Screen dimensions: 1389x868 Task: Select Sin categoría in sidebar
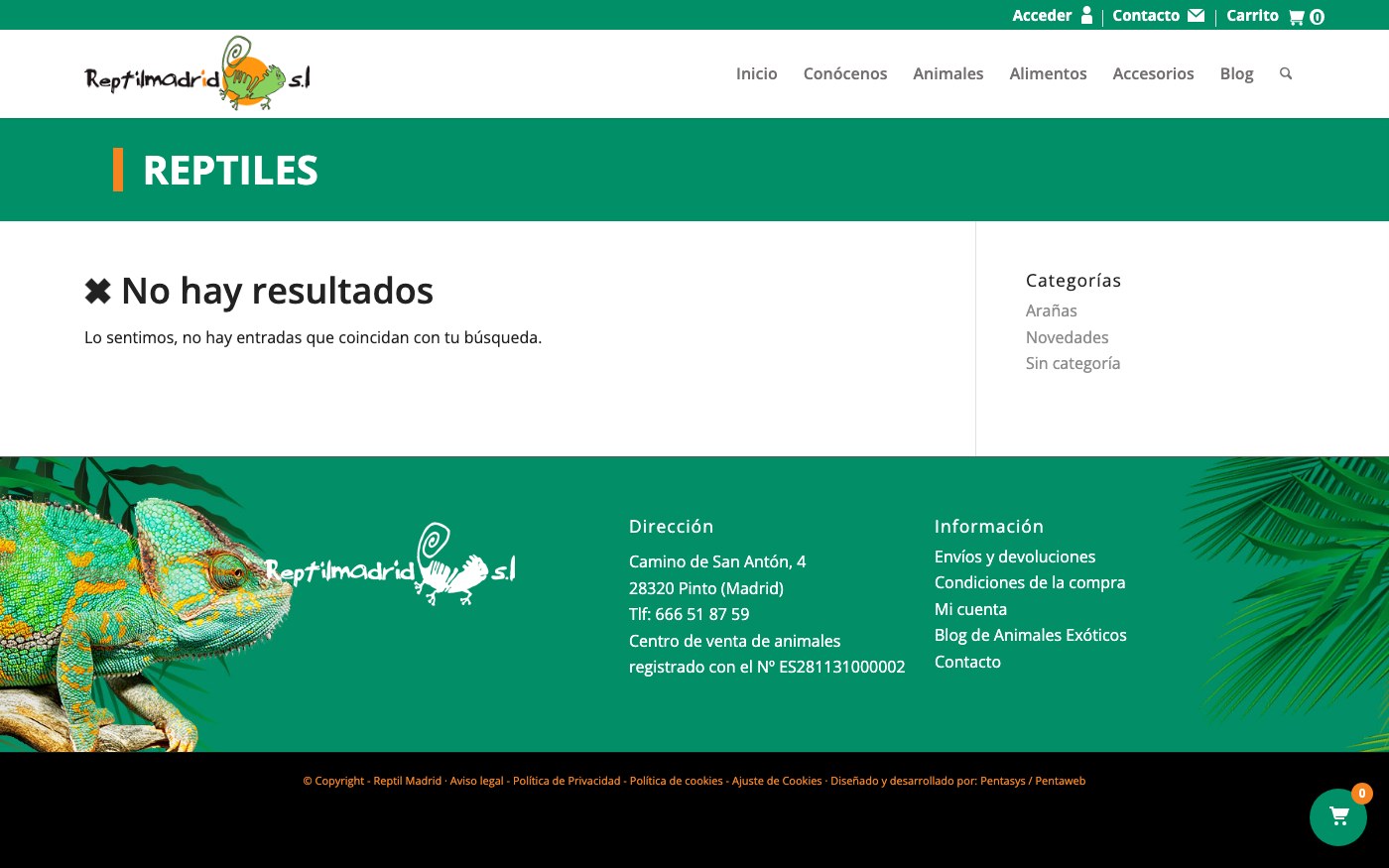coord(1073,363)
